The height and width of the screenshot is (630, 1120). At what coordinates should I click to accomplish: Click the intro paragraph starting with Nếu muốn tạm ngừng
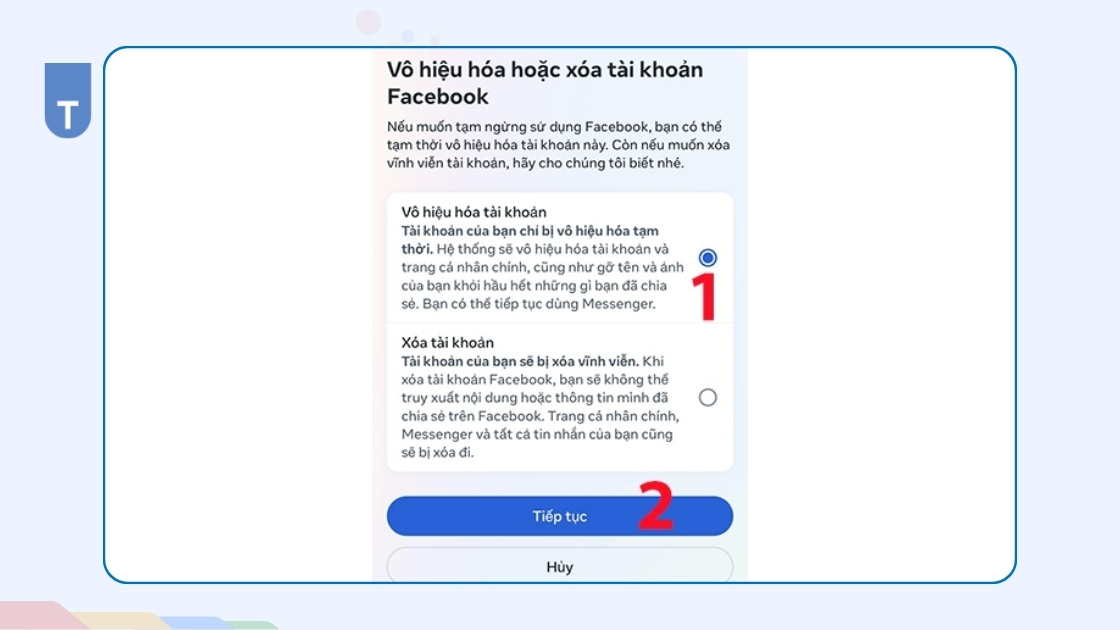(559, 145)
